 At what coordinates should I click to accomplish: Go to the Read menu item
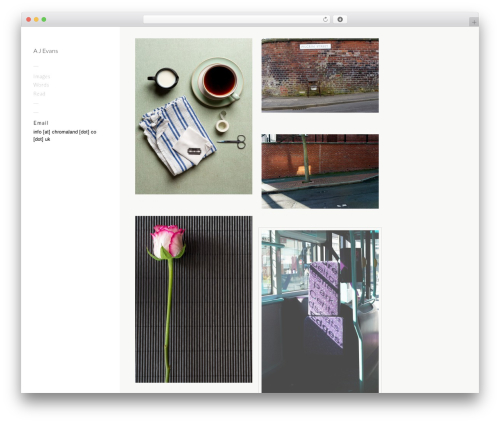click(x=39, y=94)
